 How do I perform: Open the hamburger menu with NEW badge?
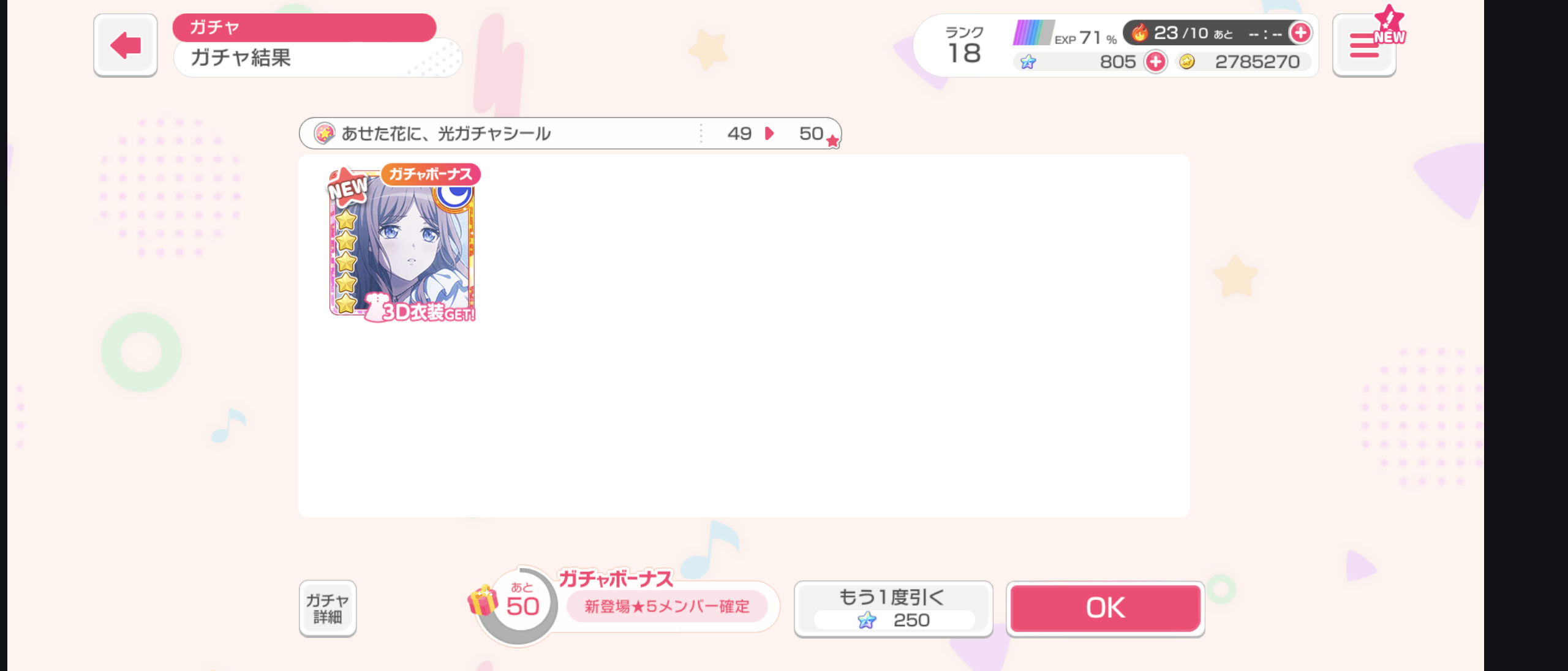pos(1364,45)
